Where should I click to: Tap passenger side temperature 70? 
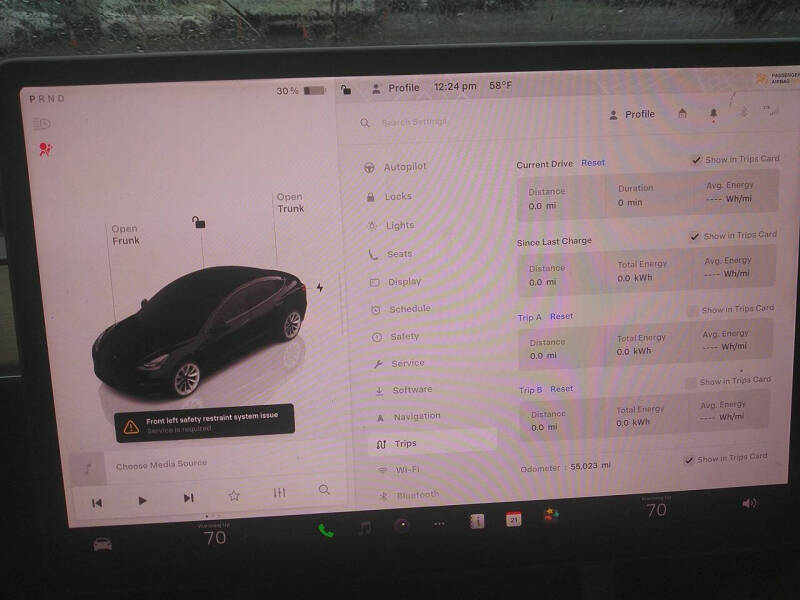[656, 509]
